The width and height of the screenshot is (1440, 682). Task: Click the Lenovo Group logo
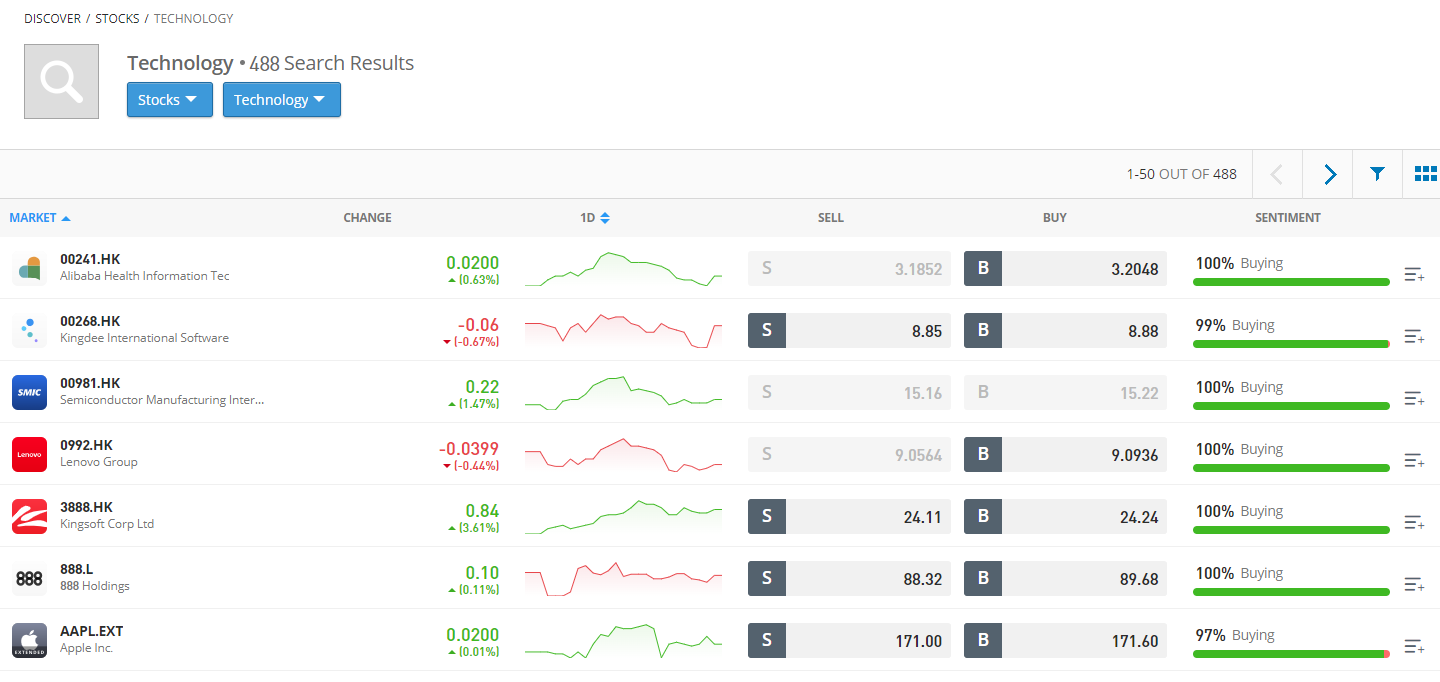click(x=29, y=454)
